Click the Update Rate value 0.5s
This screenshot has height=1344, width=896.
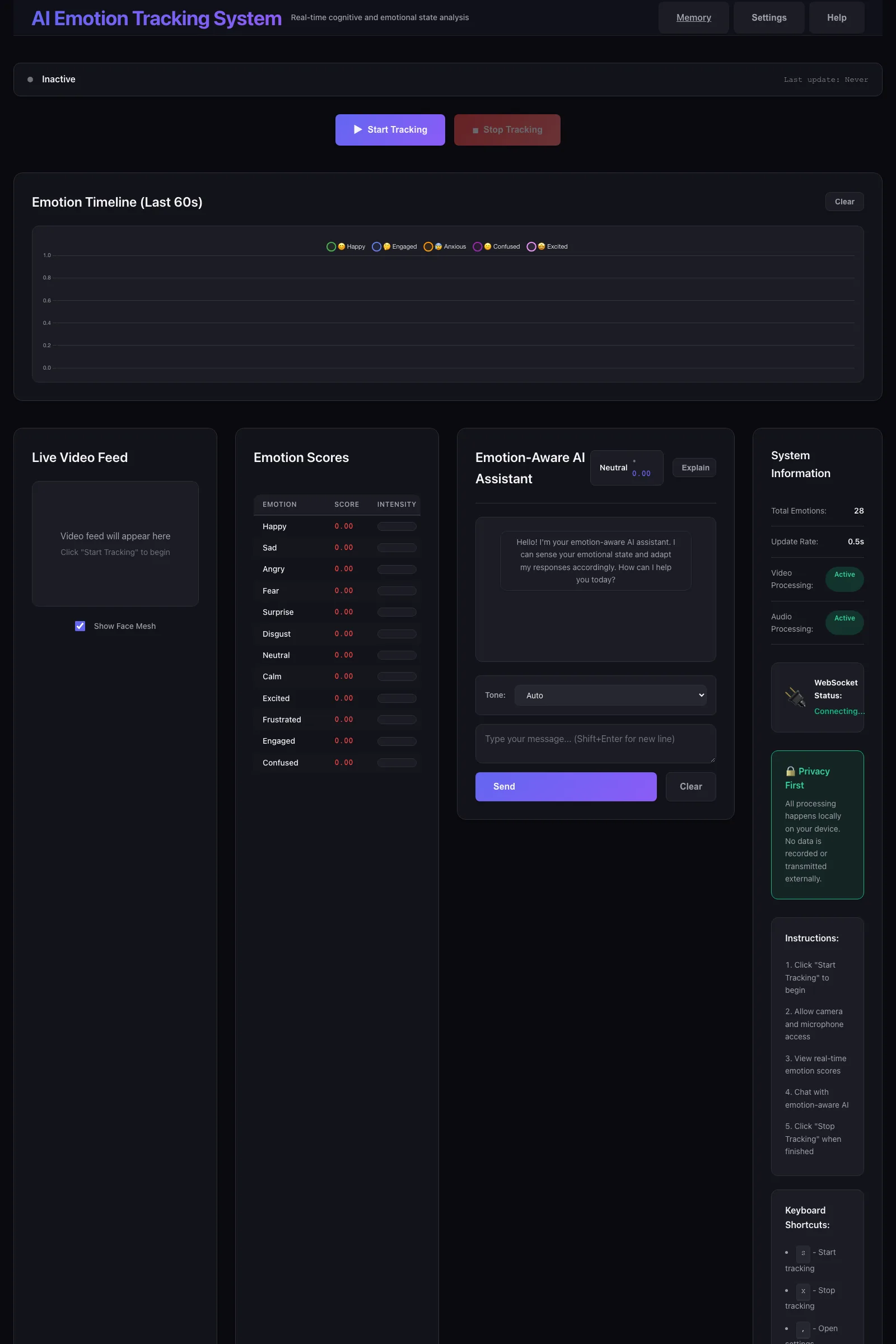(x=856, y=542)
